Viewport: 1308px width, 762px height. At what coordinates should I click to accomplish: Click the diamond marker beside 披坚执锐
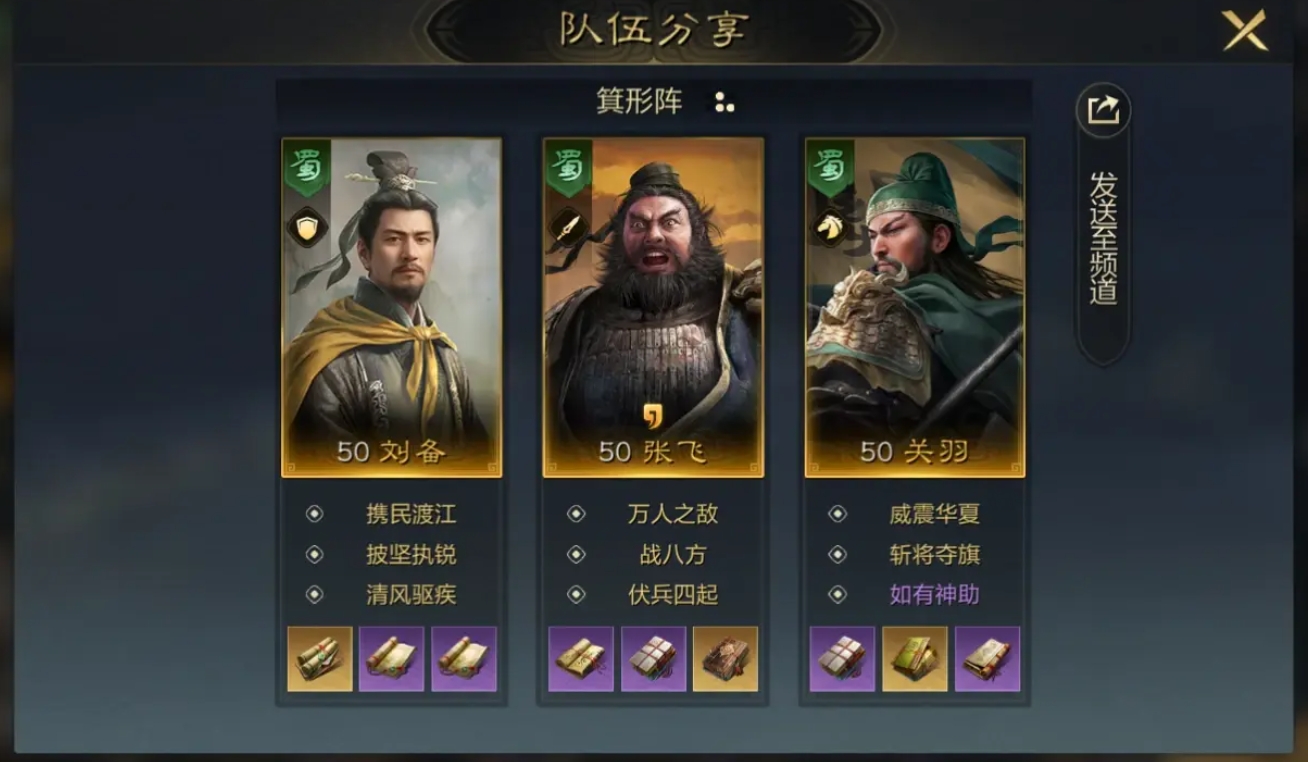pos(314,554)
